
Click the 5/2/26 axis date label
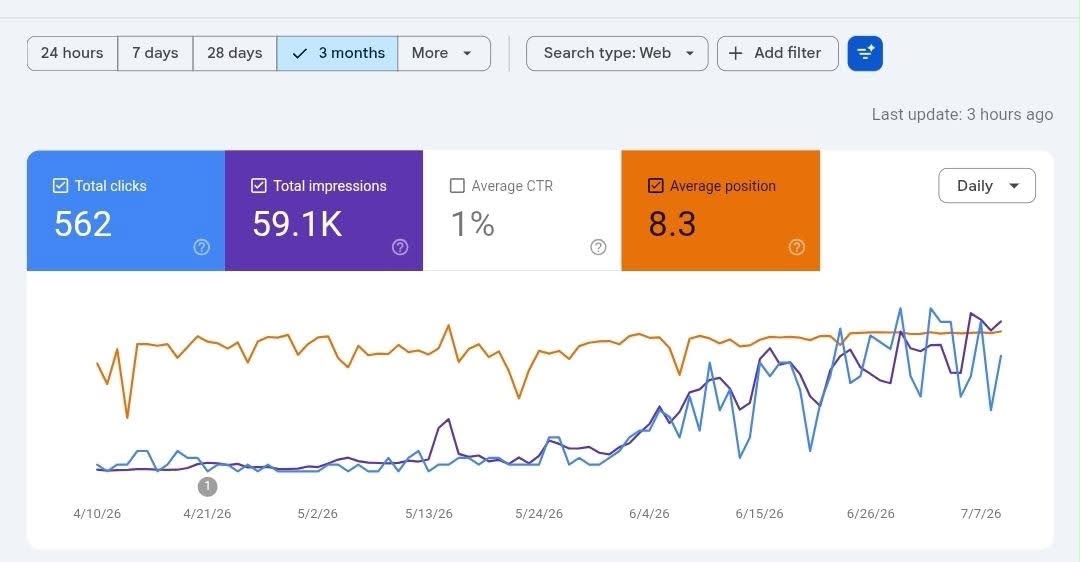pyautogui.click(x=318, y=514)
